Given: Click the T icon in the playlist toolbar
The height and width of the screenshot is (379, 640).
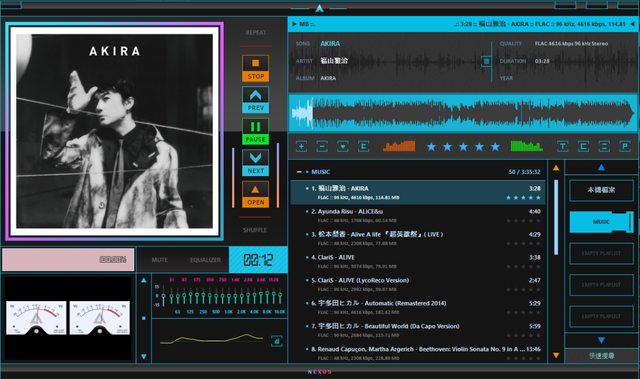Looking at the screenshot, I should (x=562, y=146).
